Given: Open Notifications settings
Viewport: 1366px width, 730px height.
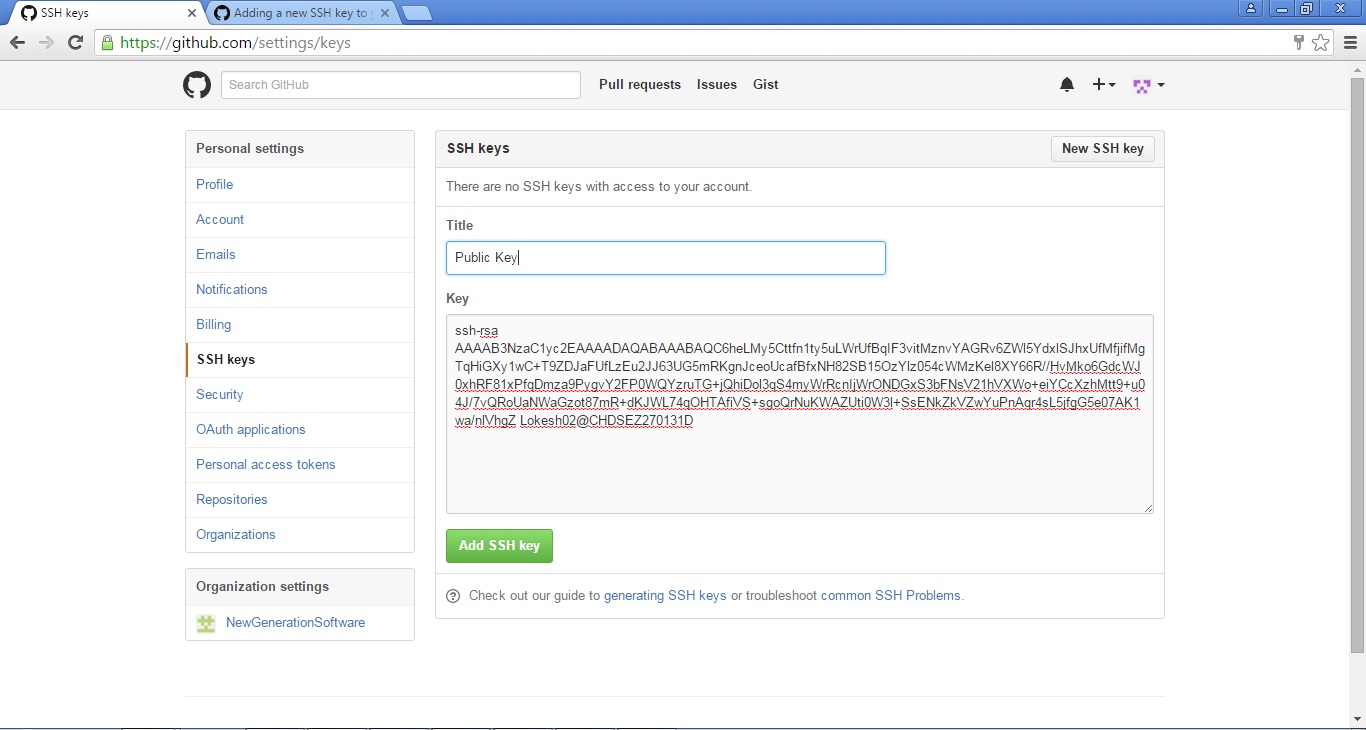Looking at the screenshot, I should tap(300, 290).
